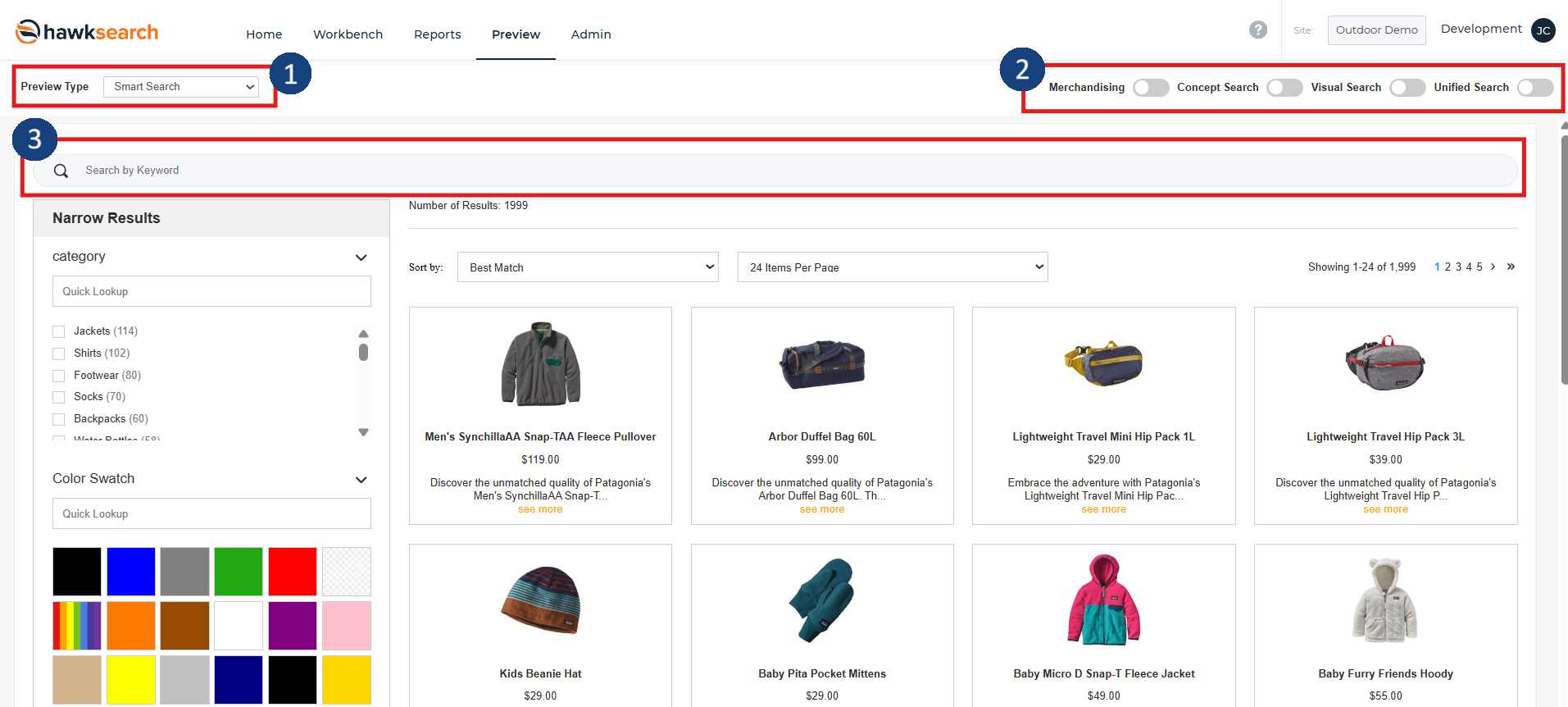1568x707 pixels.
Task: Go to results page 2
Action: click(1448, 267)
